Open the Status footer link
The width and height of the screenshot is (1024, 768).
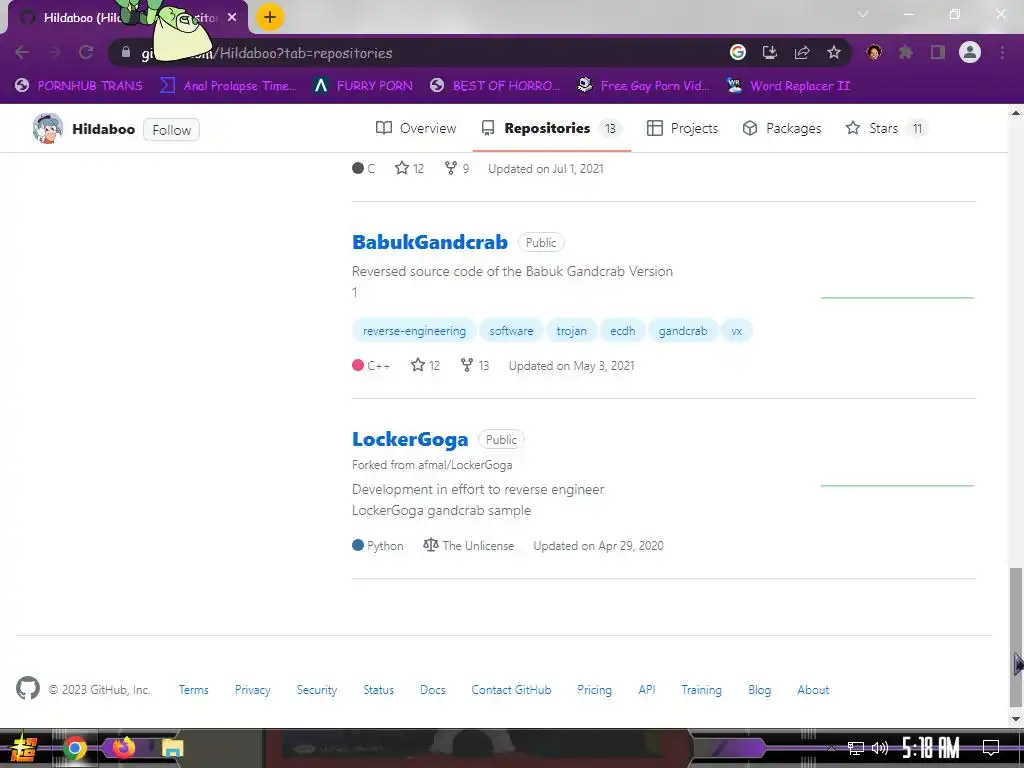coord(379,690)
